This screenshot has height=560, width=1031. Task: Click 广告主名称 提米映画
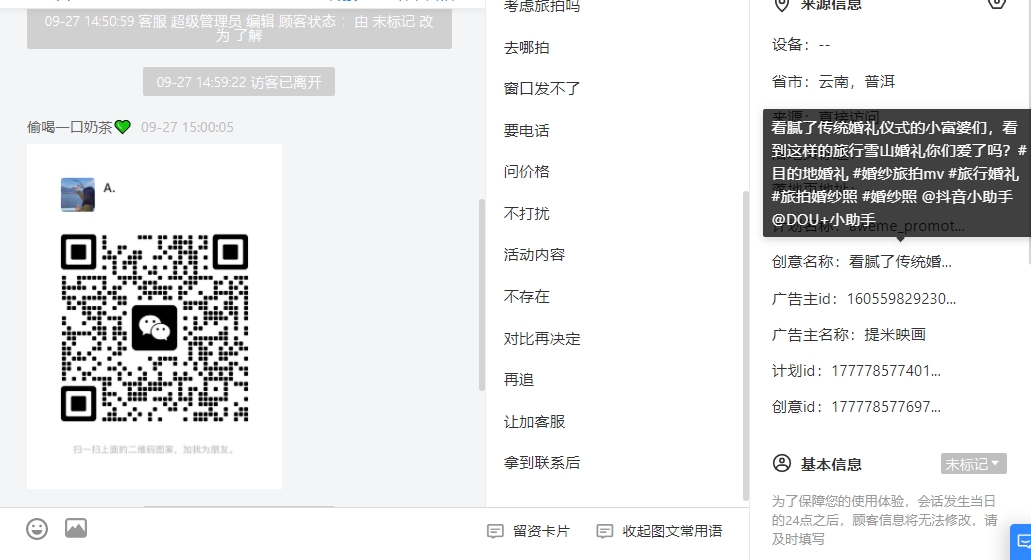coord(895,335)
